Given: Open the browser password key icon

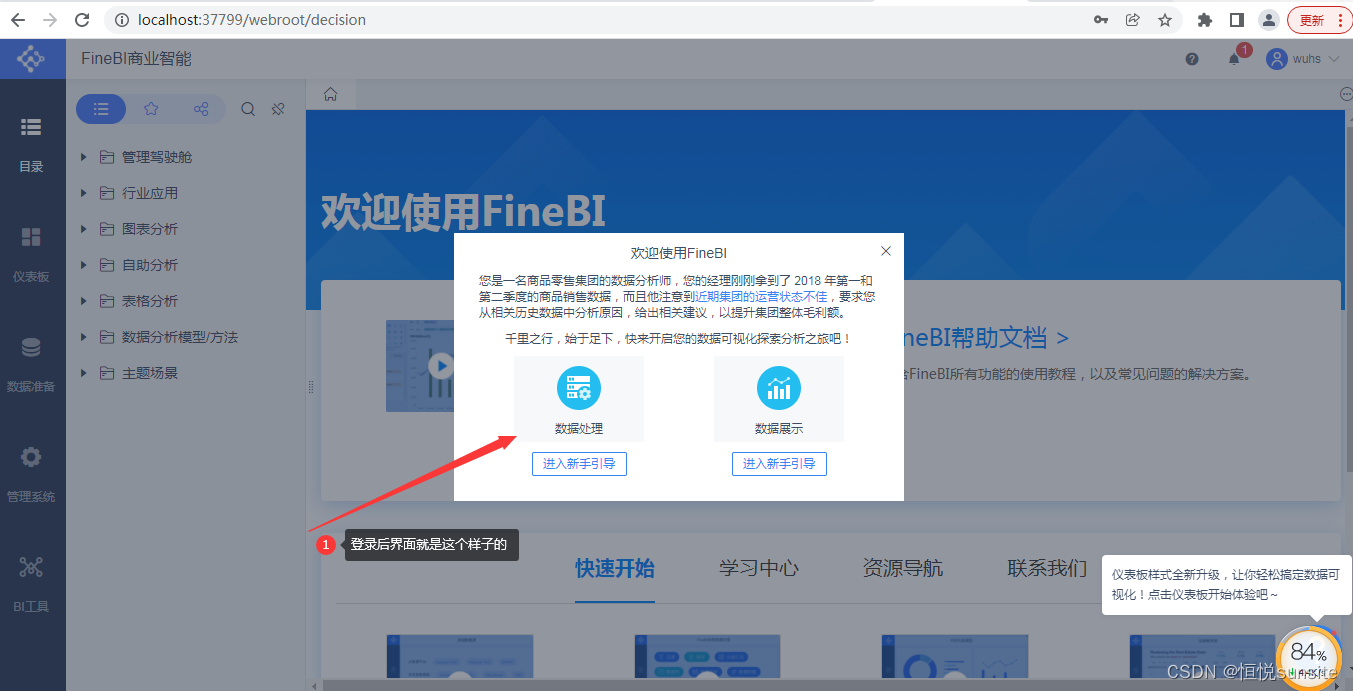Looking at the screenshot, I should 1101,20.
